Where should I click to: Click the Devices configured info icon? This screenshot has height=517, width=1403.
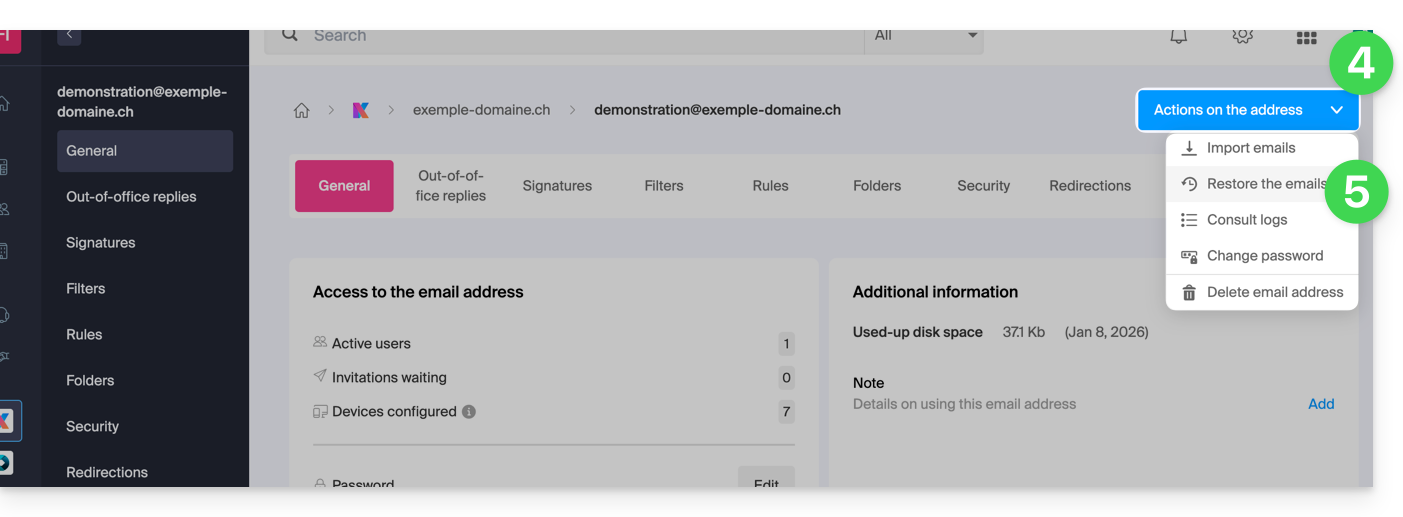click(469, 412)
